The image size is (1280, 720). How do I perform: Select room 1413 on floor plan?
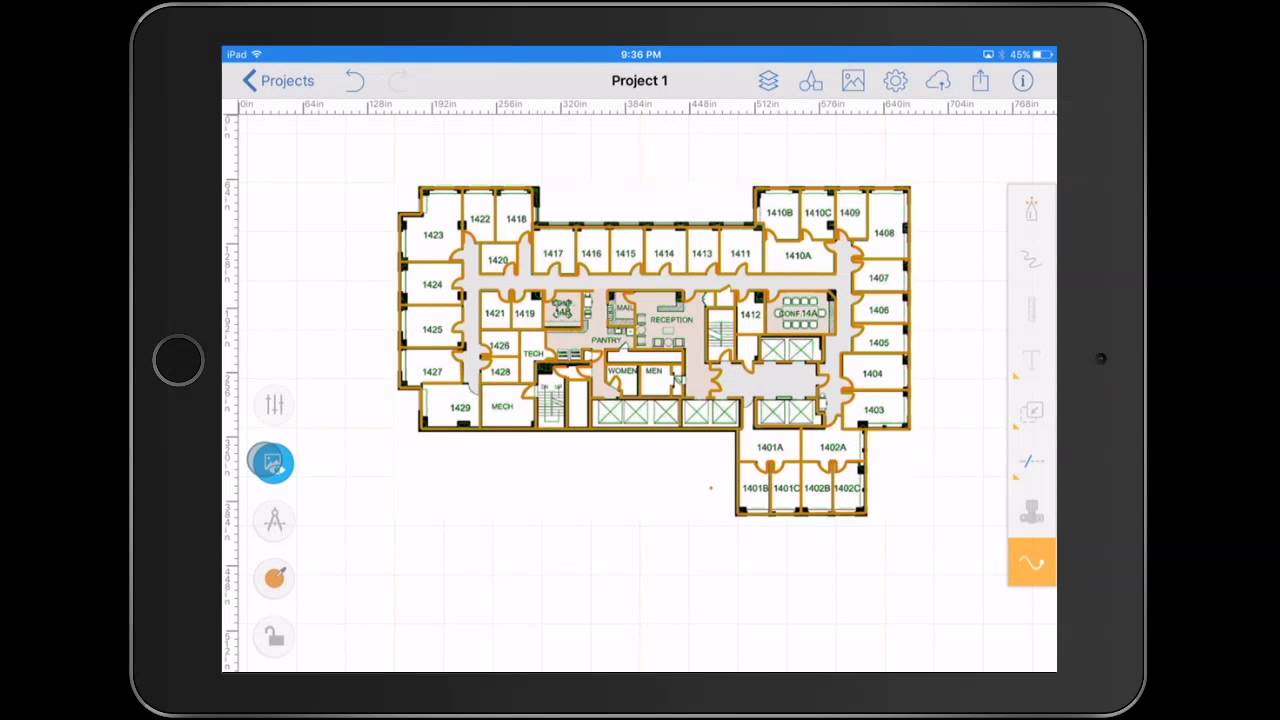[x=702, y=254]
